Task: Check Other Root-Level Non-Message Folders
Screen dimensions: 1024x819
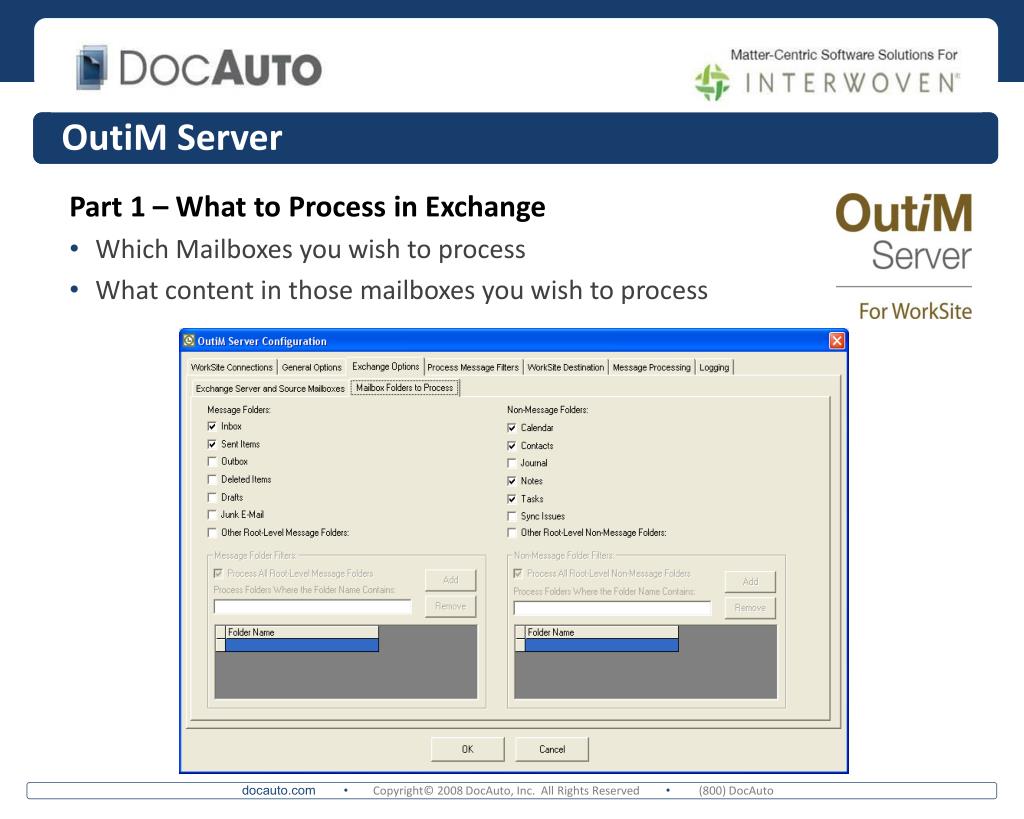Action: (511, 533)
